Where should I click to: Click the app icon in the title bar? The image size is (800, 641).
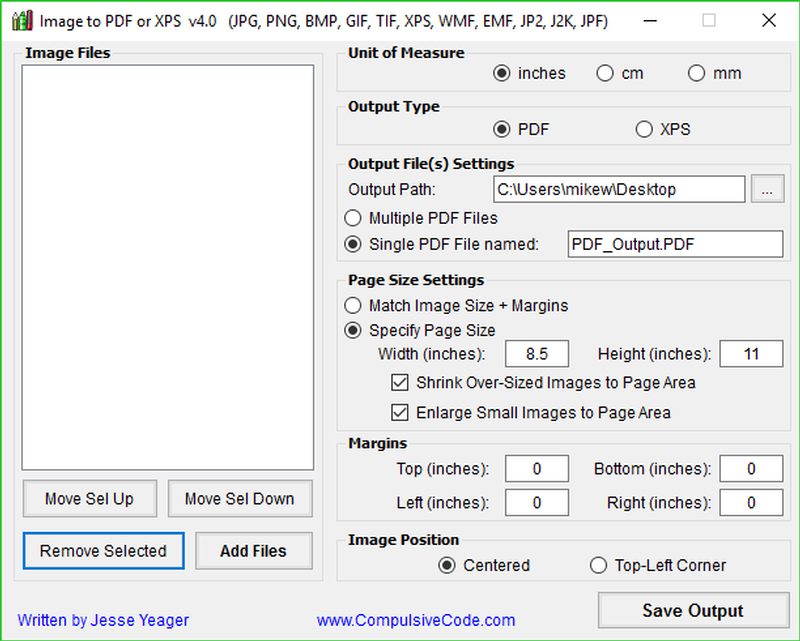[22, 21]
